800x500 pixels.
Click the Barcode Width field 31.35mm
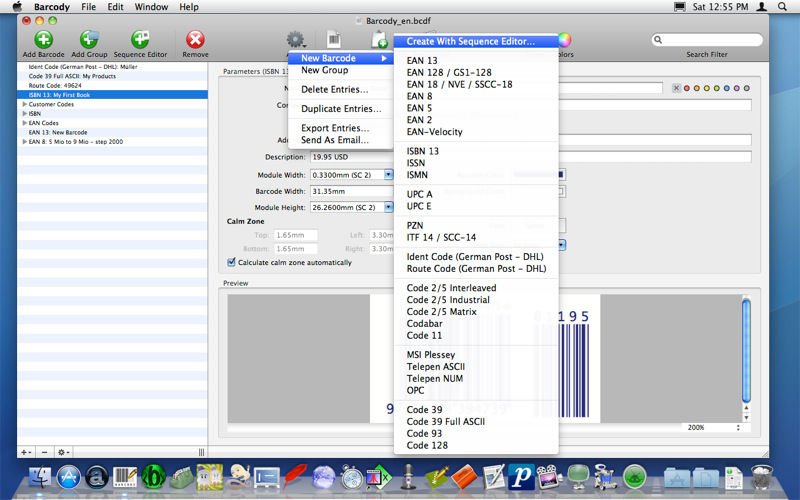352,191
